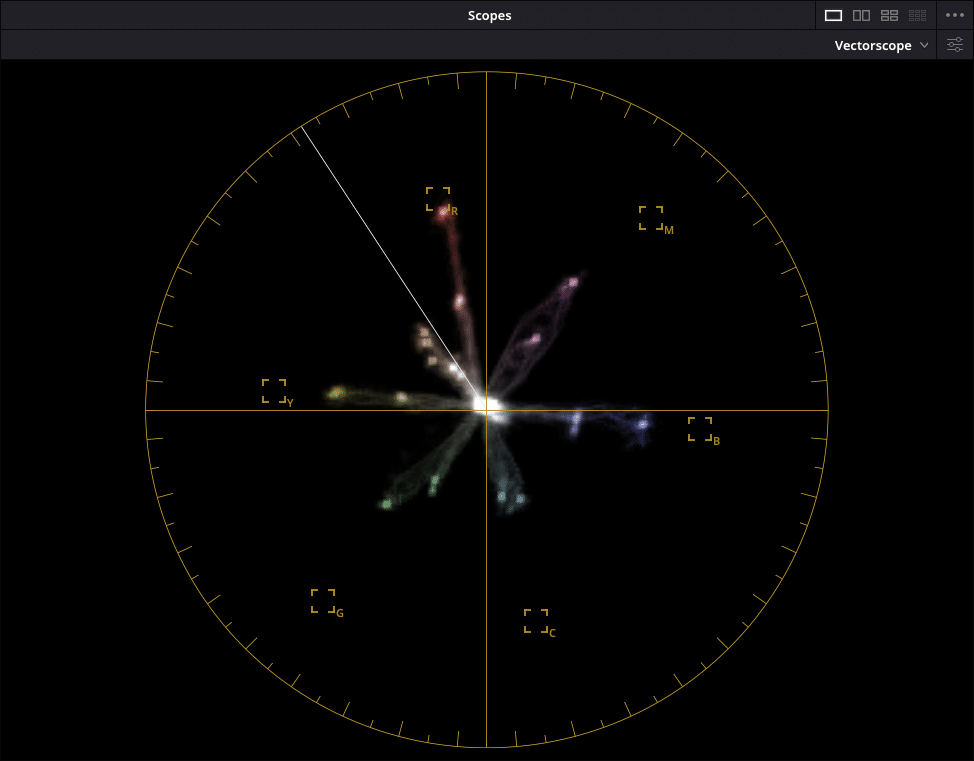Click the magenta M target box
974x761 pixels.
coord(652,217)
